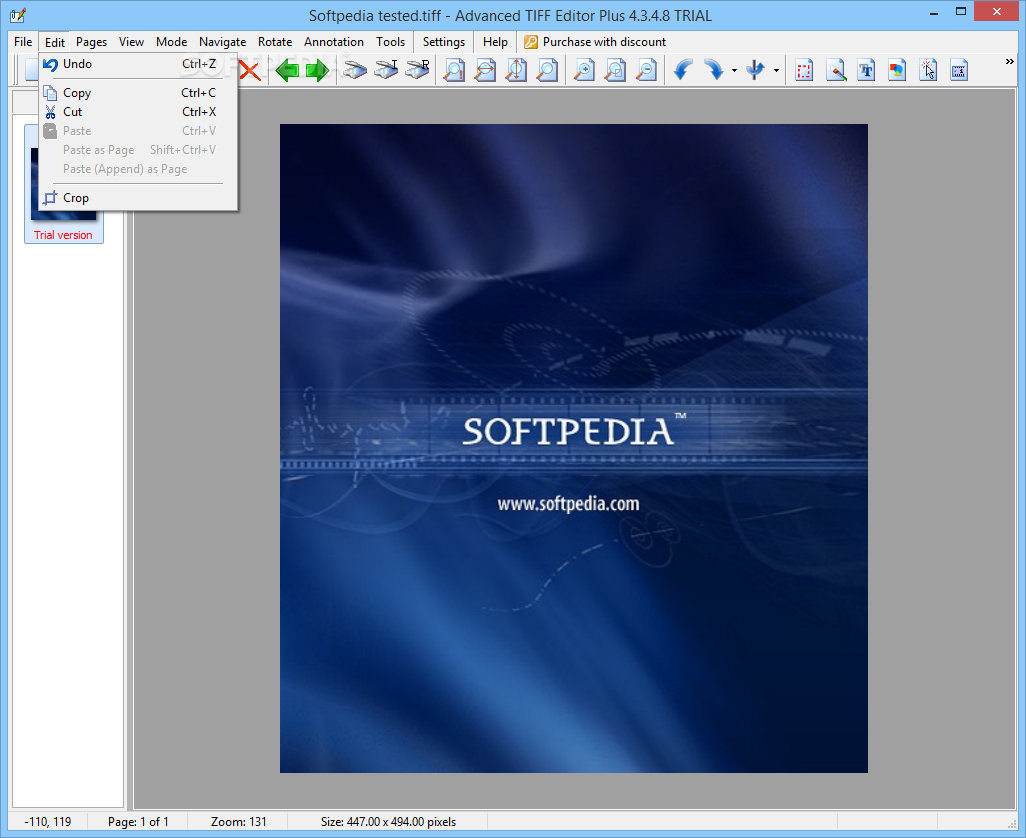Click the red X delete page icon
The image size is (1026, 838).
249,70
